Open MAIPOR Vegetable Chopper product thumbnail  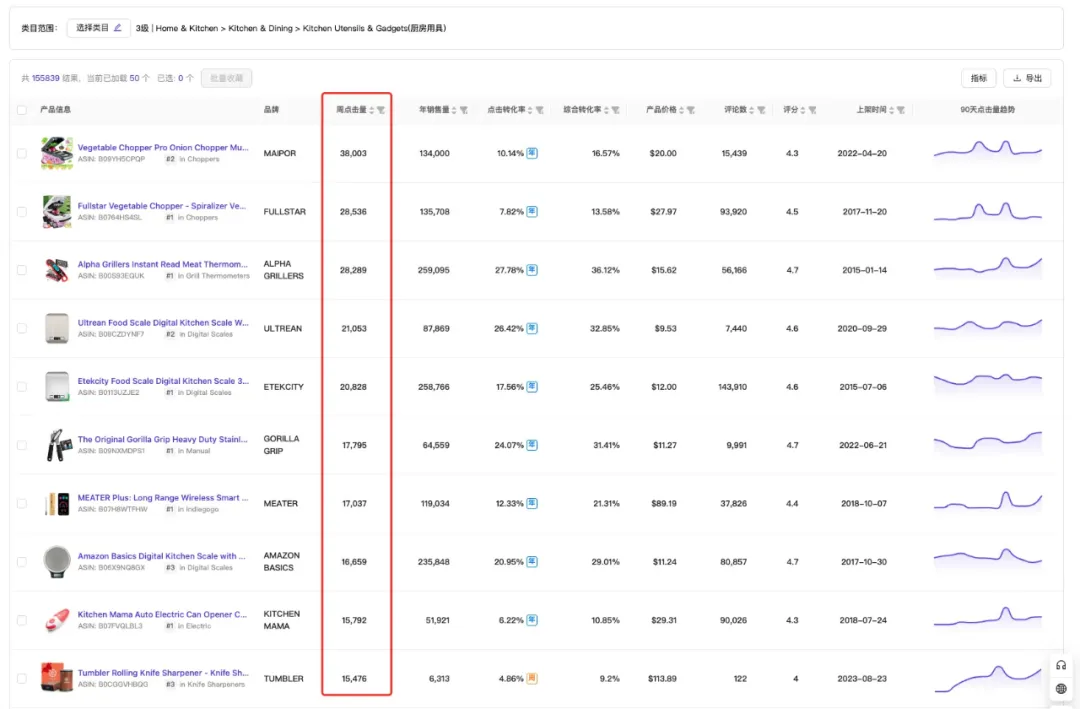56,153
